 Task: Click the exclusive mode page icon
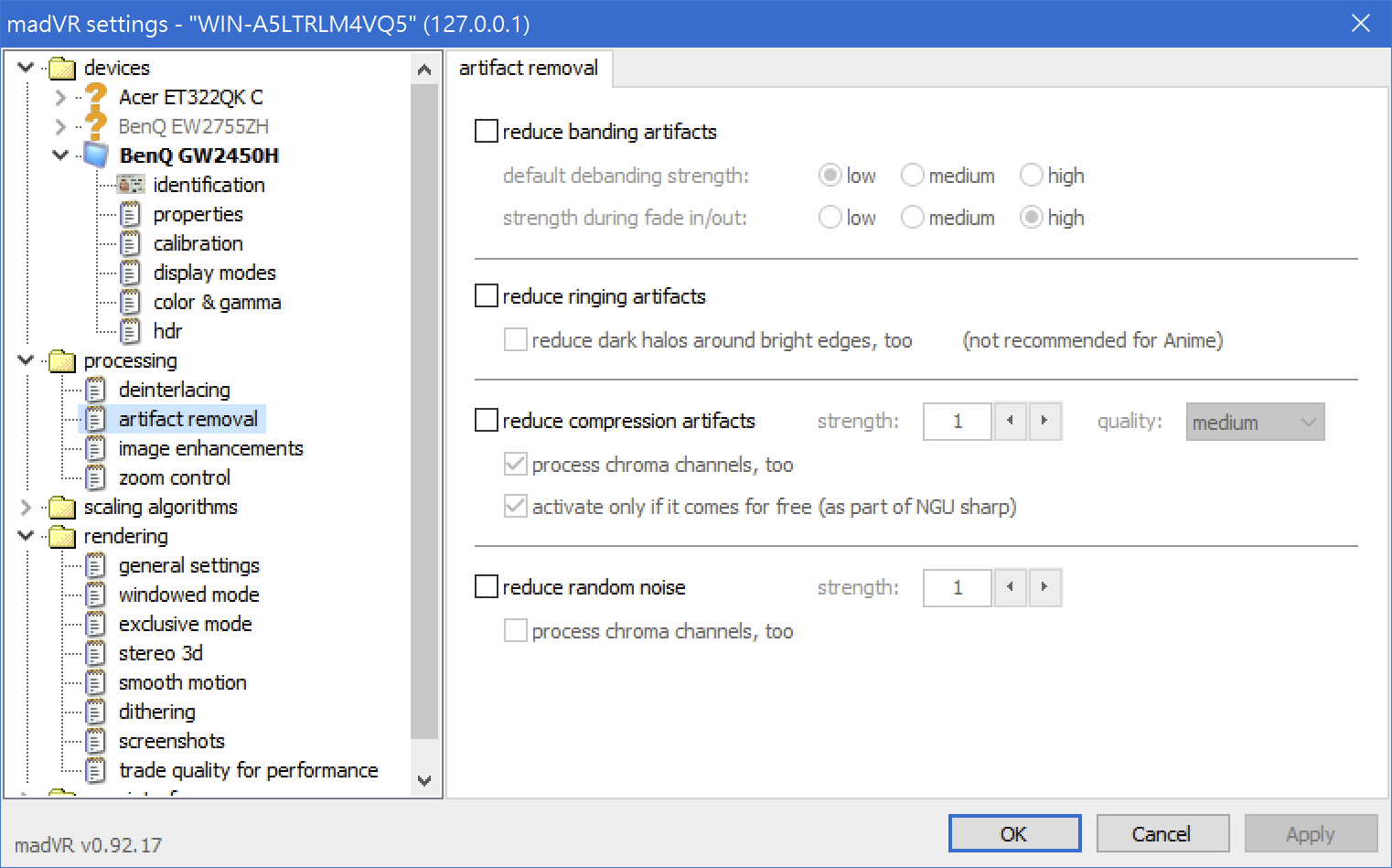(x=96, y=624)
